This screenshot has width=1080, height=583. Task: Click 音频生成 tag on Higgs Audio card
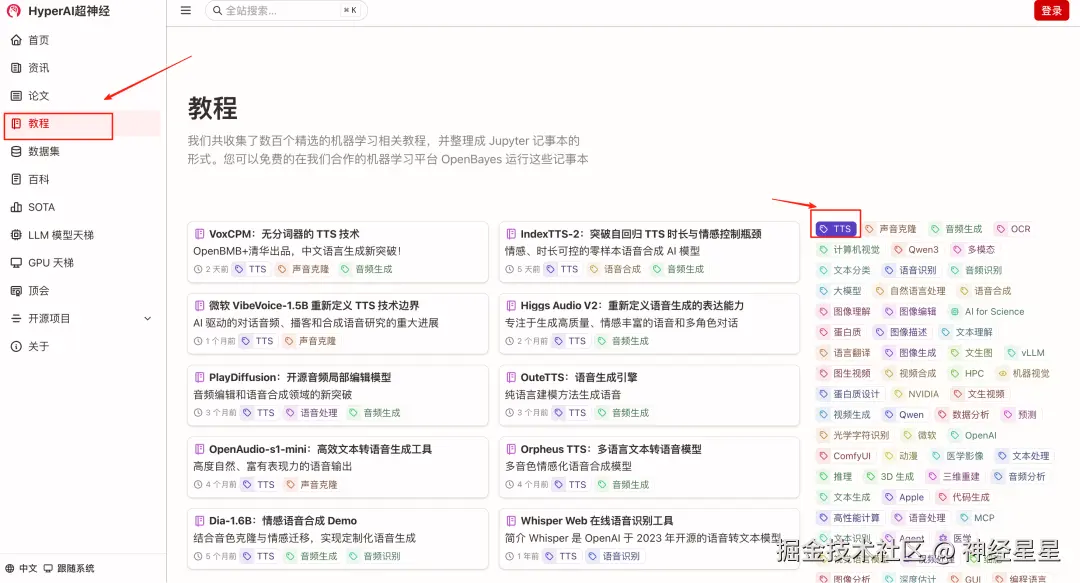click(x=623, y=341)
